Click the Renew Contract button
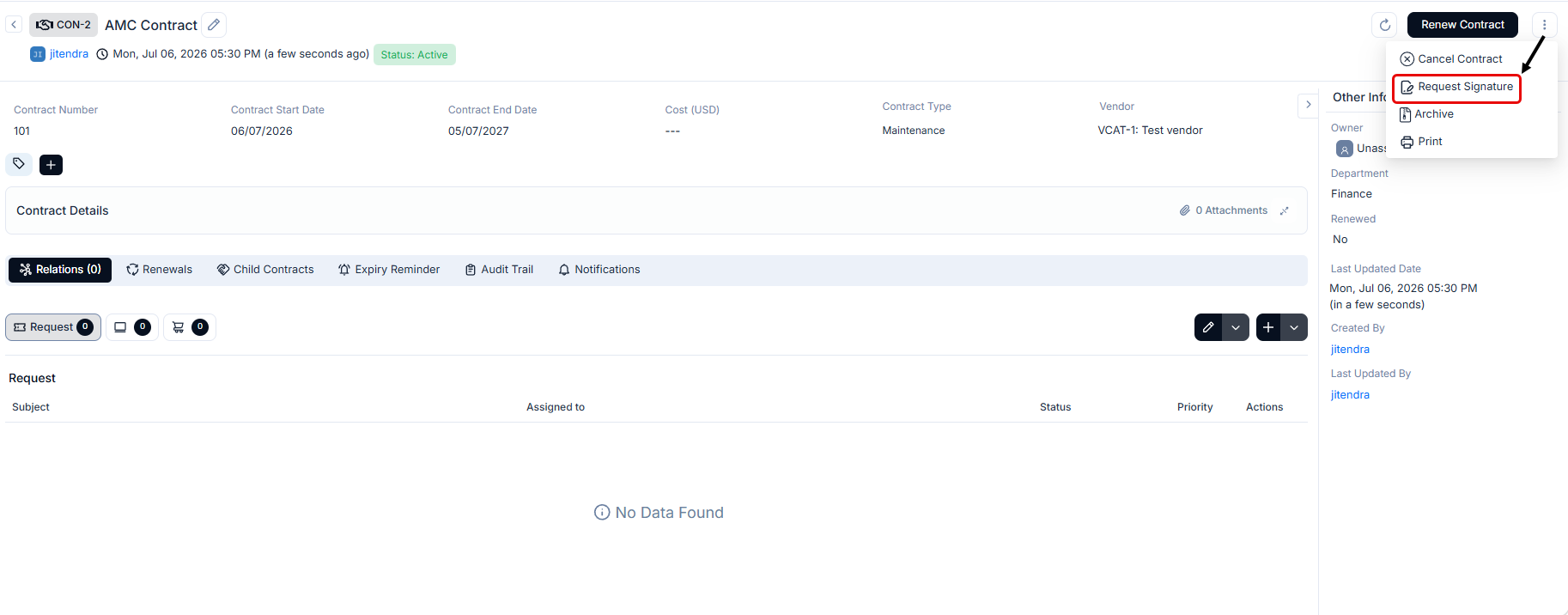The width and height of the screenshot is (1568, 615). (x=1462, y=25)
